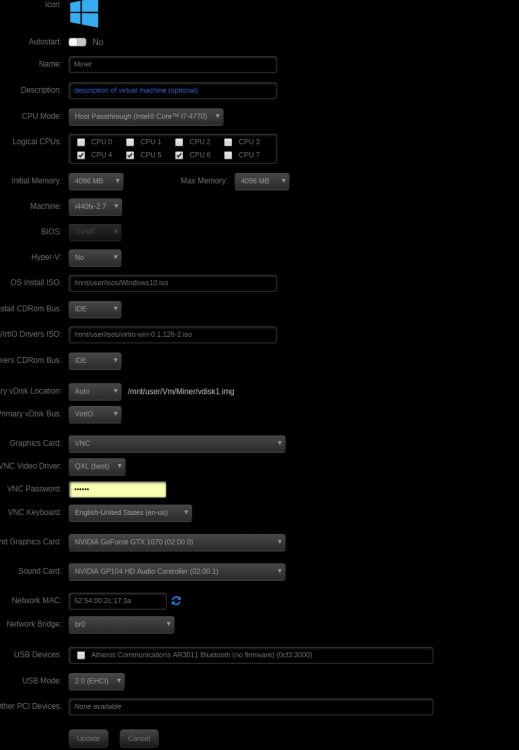519x750 pixels.
Task: Click the Network MAC address field
Action: click(x=118, y=601)
